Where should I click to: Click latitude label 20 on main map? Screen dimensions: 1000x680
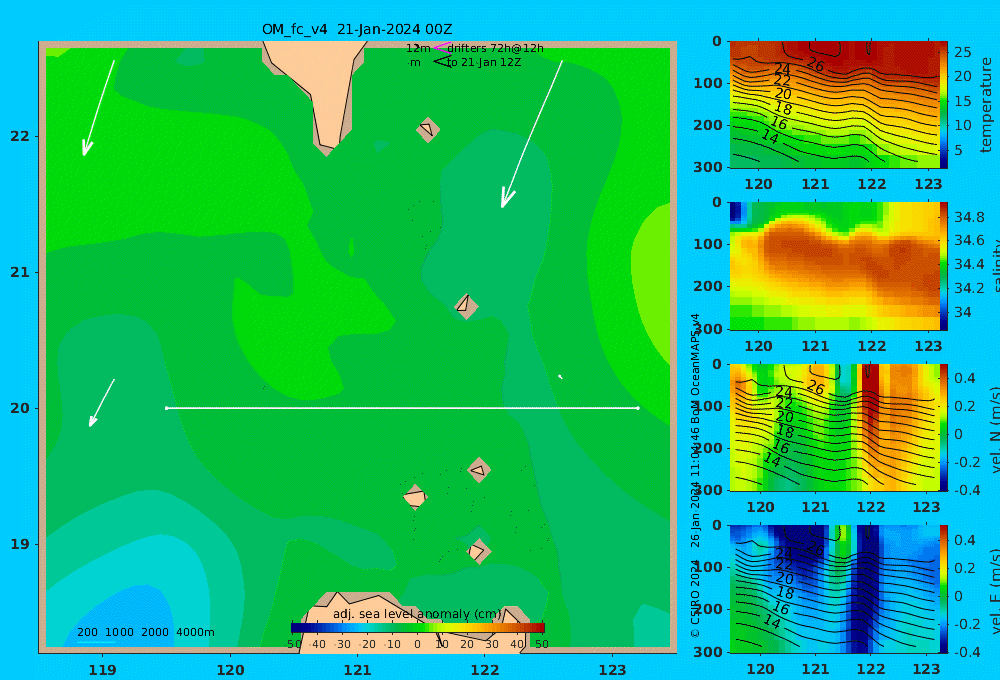point(20,408)
